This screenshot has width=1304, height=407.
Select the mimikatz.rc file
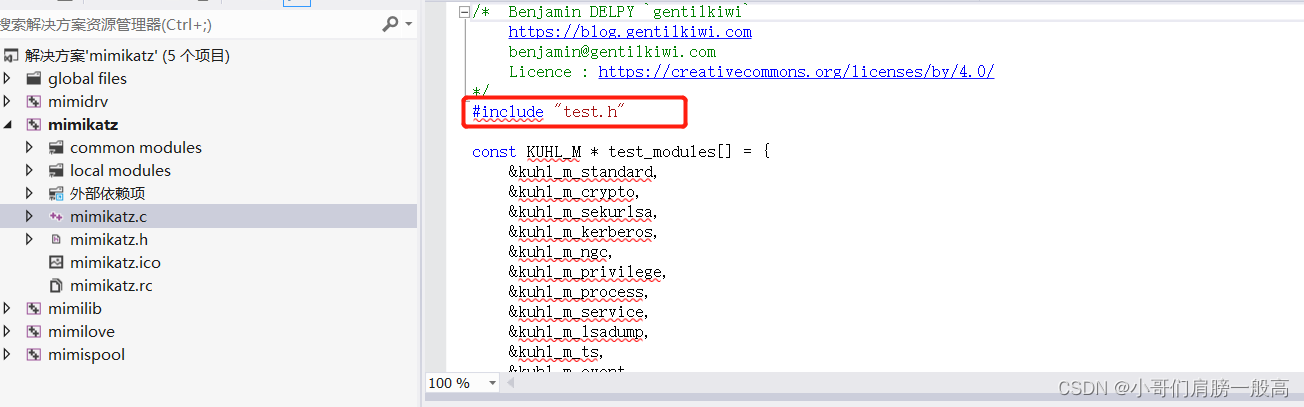coord(111,286)
